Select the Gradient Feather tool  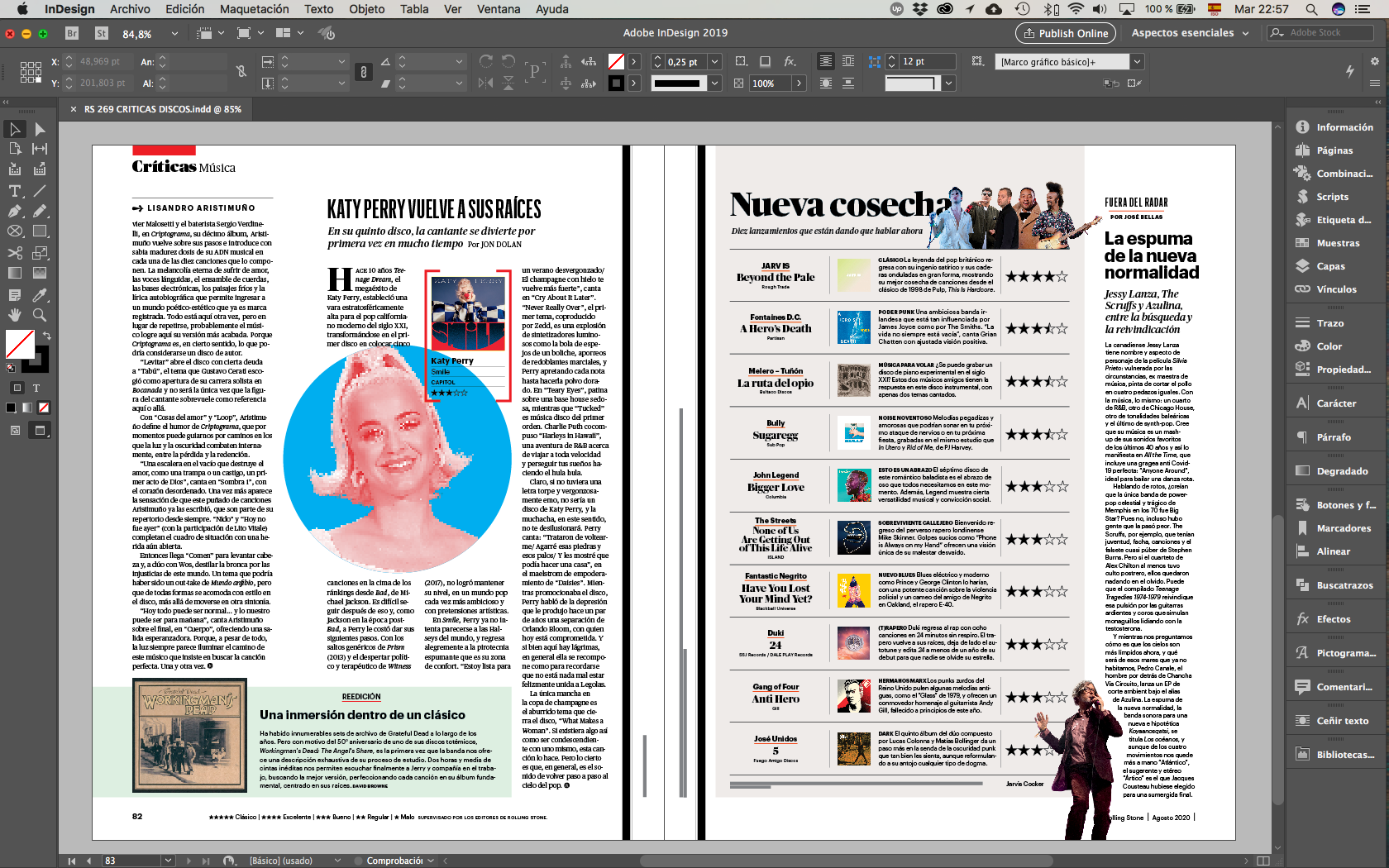(40, 273)
